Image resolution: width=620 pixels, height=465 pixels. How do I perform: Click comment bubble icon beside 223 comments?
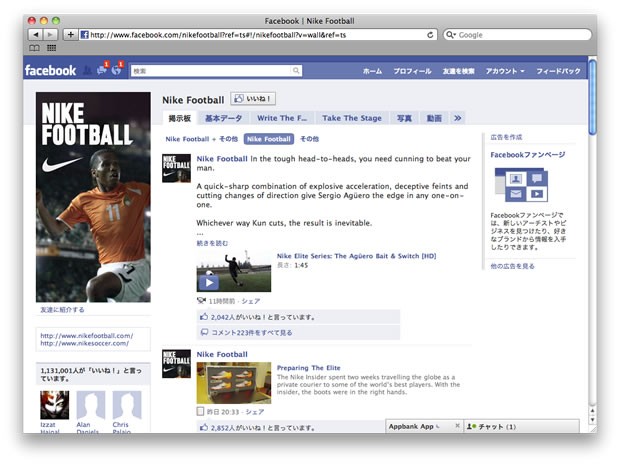point(204,332)
